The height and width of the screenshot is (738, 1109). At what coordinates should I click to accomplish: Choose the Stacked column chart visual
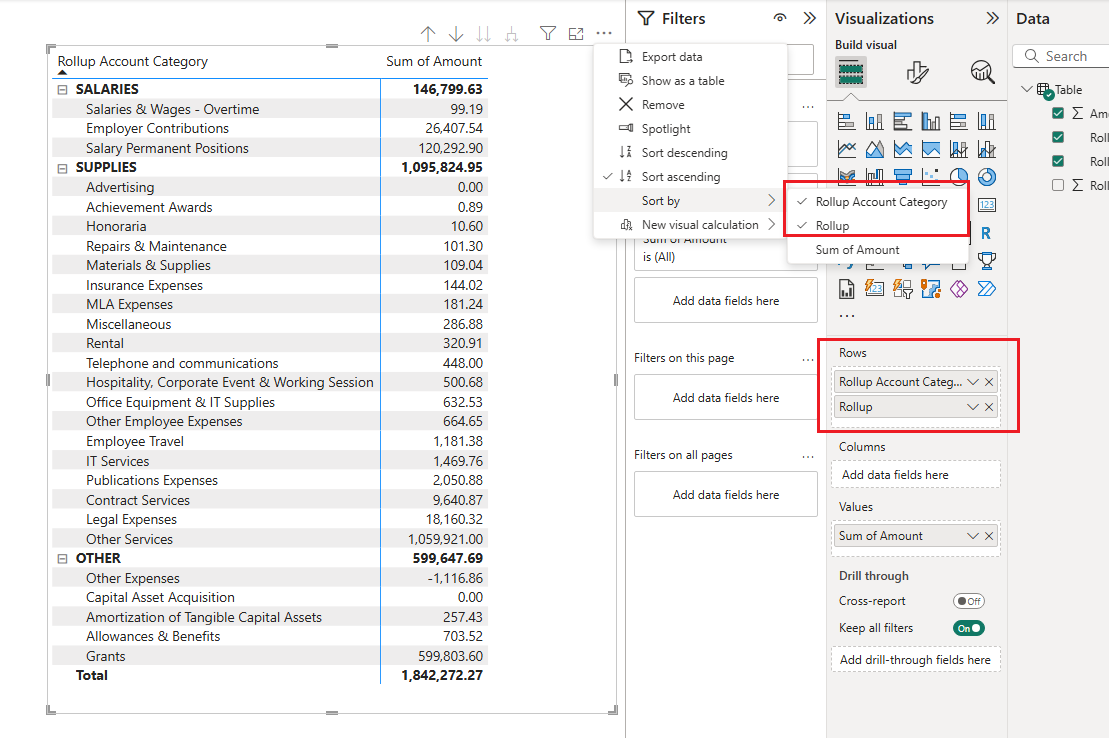pos(874,122)
